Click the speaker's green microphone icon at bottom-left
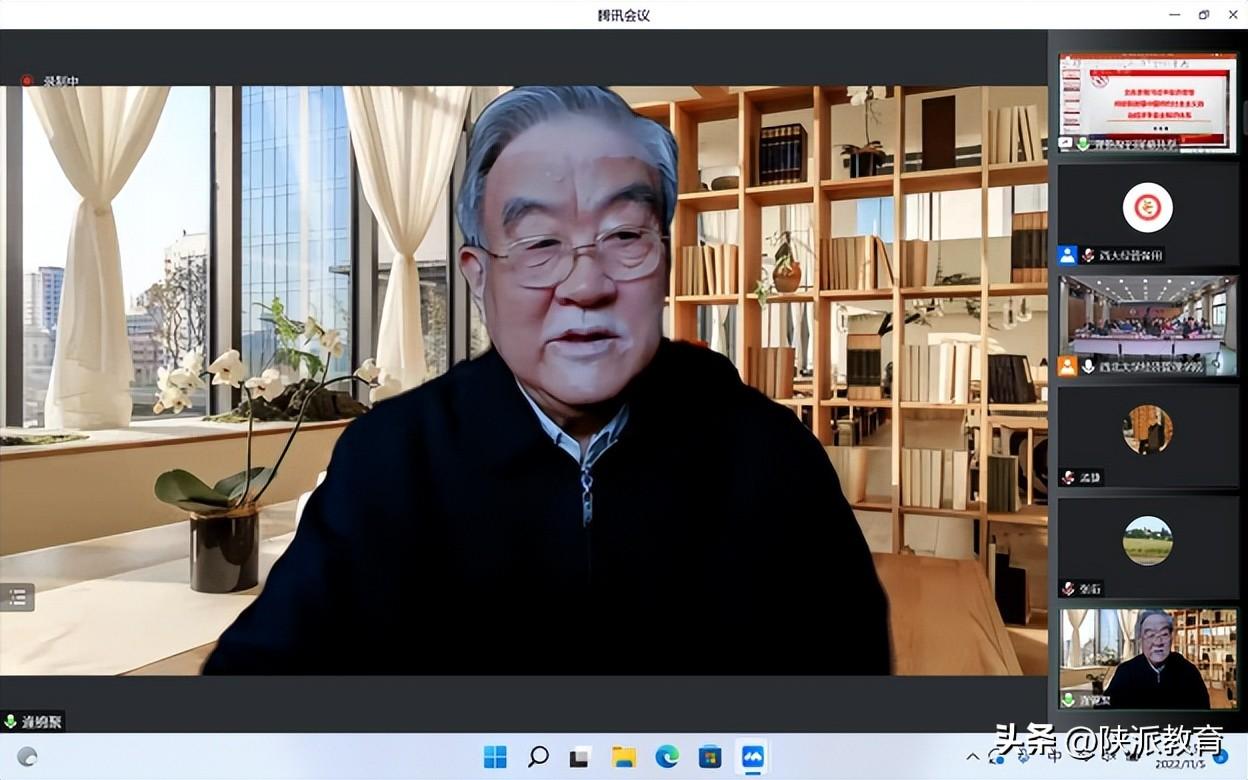The image size is (1248, 780). coord(11,721)
